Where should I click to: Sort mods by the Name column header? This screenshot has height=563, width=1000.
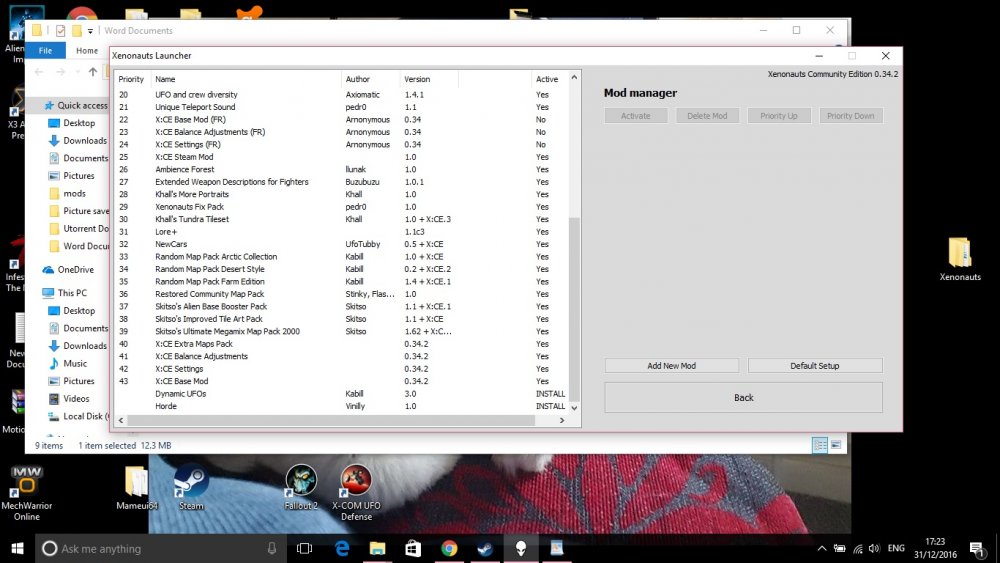click(x=246, y=79)
